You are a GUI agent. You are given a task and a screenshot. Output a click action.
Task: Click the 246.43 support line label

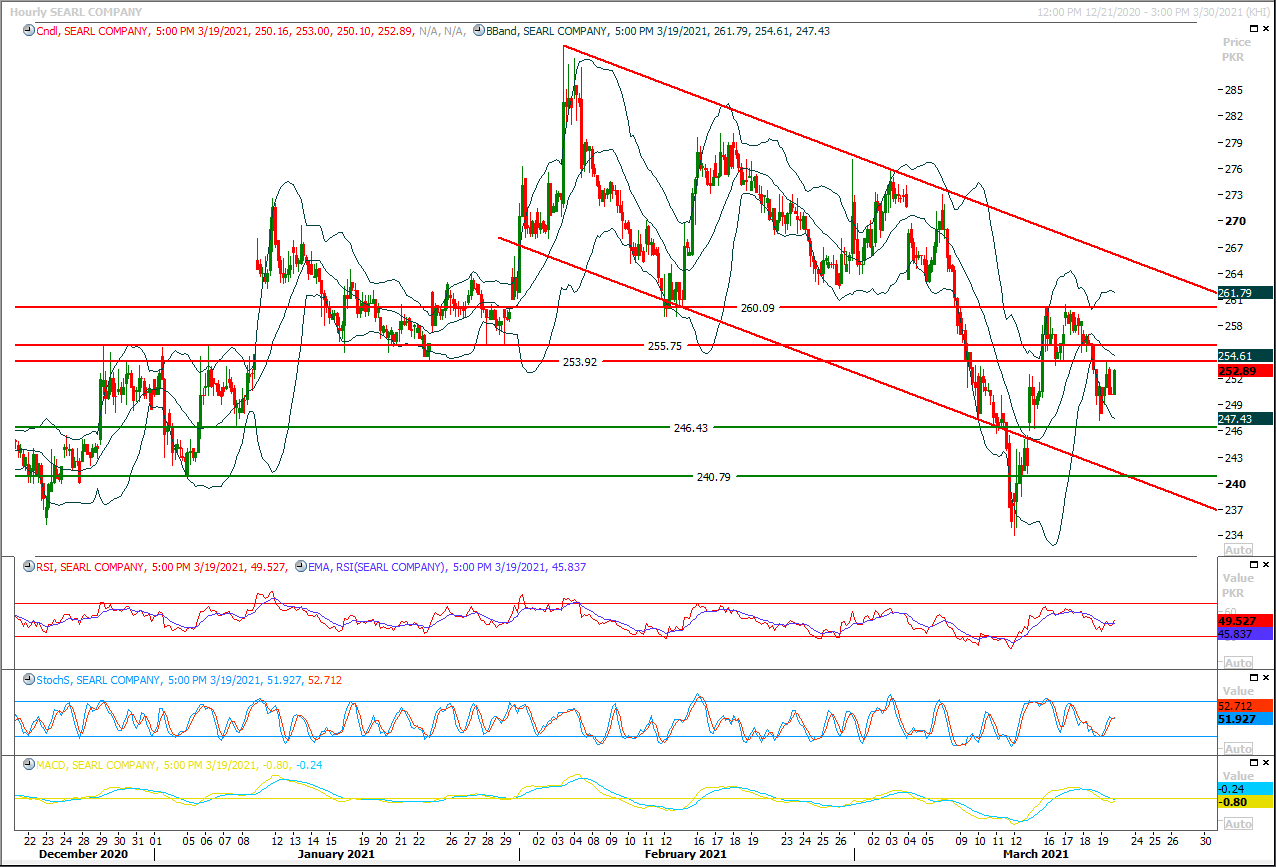[690, 427]
